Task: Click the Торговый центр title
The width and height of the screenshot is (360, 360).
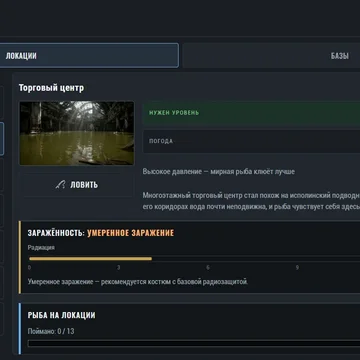Action: [51, 88]
